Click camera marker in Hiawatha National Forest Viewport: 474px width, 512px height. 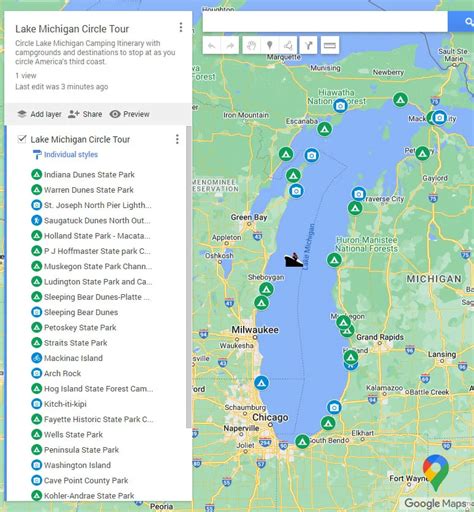tap(340, 106)
